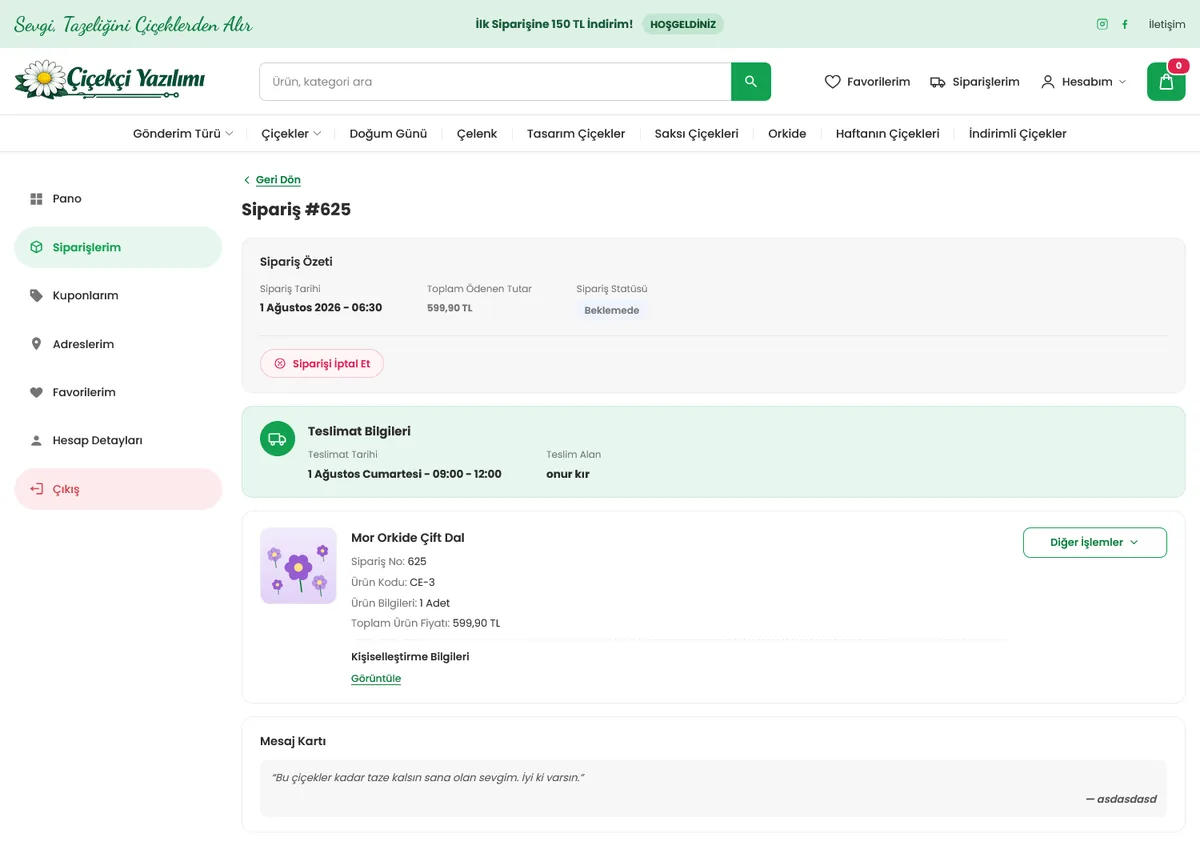Click the location pin icon for Adreslerim
1200x842 pixels.
point(36,344)
